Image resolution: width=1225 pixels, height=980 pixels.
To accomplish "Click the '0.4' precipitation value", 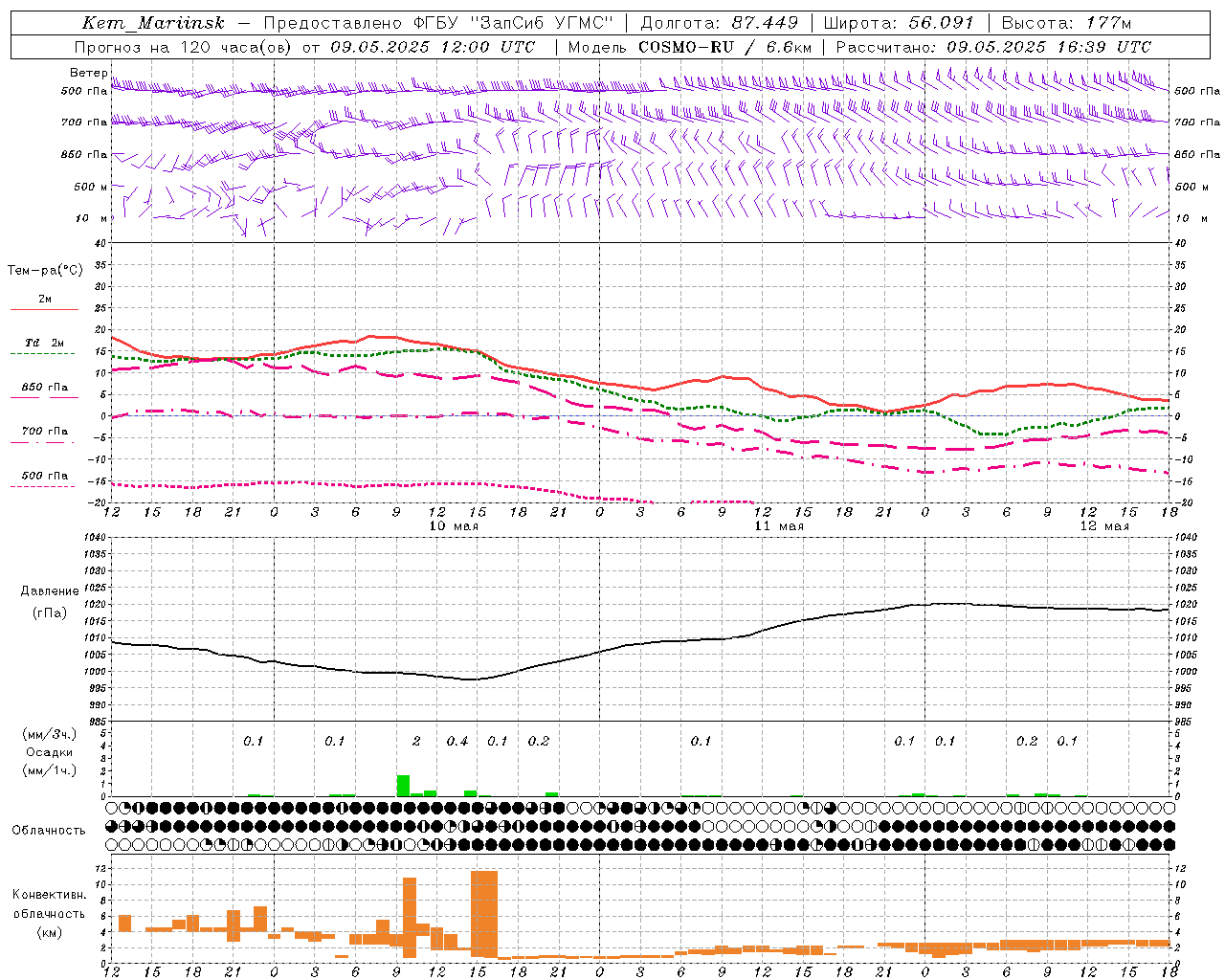I will pos(457,742).
